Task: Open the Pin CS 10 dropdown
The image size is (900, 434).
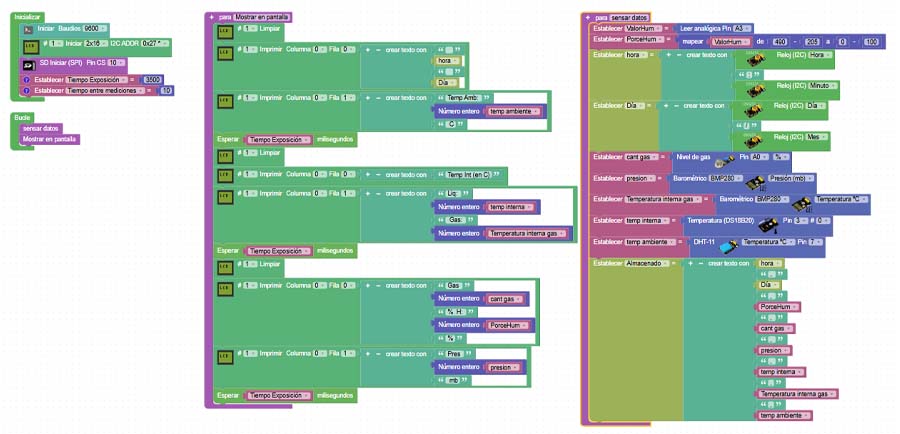Action: [116, 63]
